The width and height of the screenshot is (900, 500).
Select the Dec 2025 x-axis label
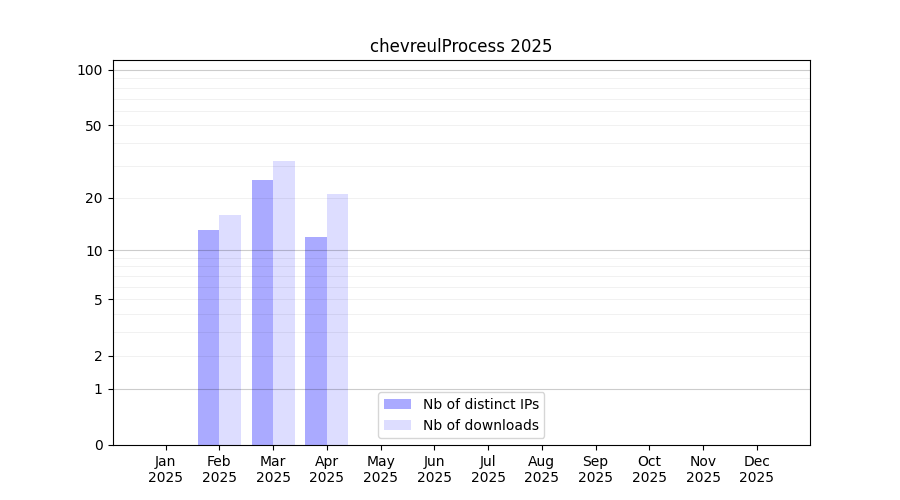click(756, 469)
